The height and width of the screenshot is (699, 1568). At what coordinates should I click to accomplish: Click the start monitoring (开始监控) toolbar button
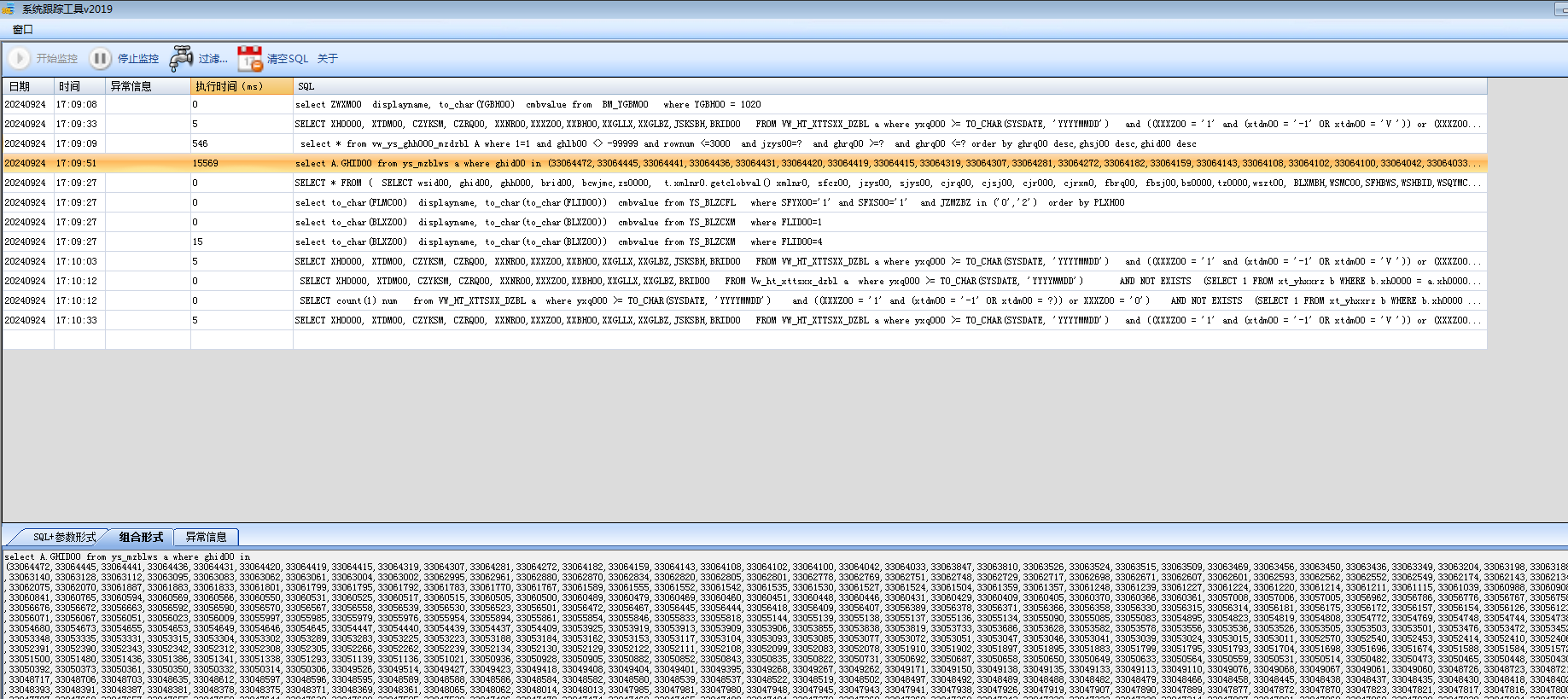(x=44, y=59)
